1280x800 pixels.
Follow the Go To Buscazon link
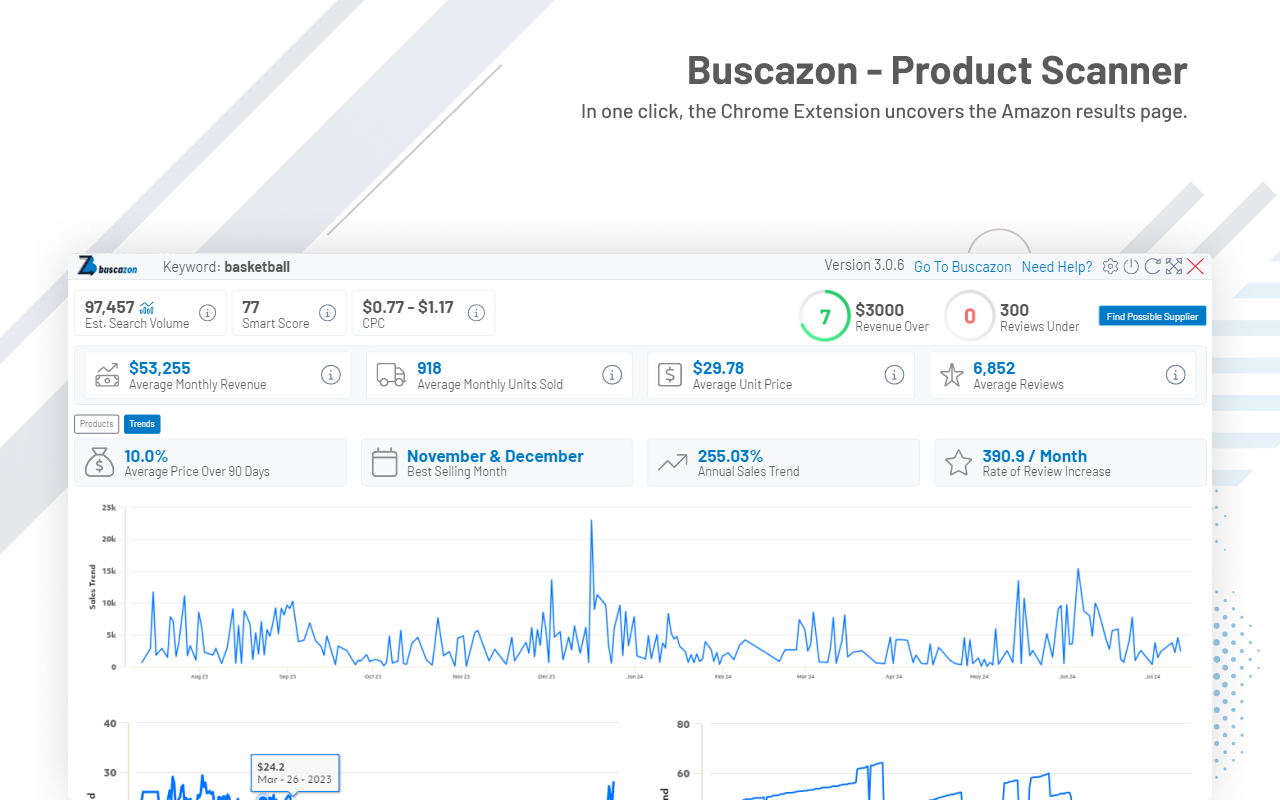(963, 267)
